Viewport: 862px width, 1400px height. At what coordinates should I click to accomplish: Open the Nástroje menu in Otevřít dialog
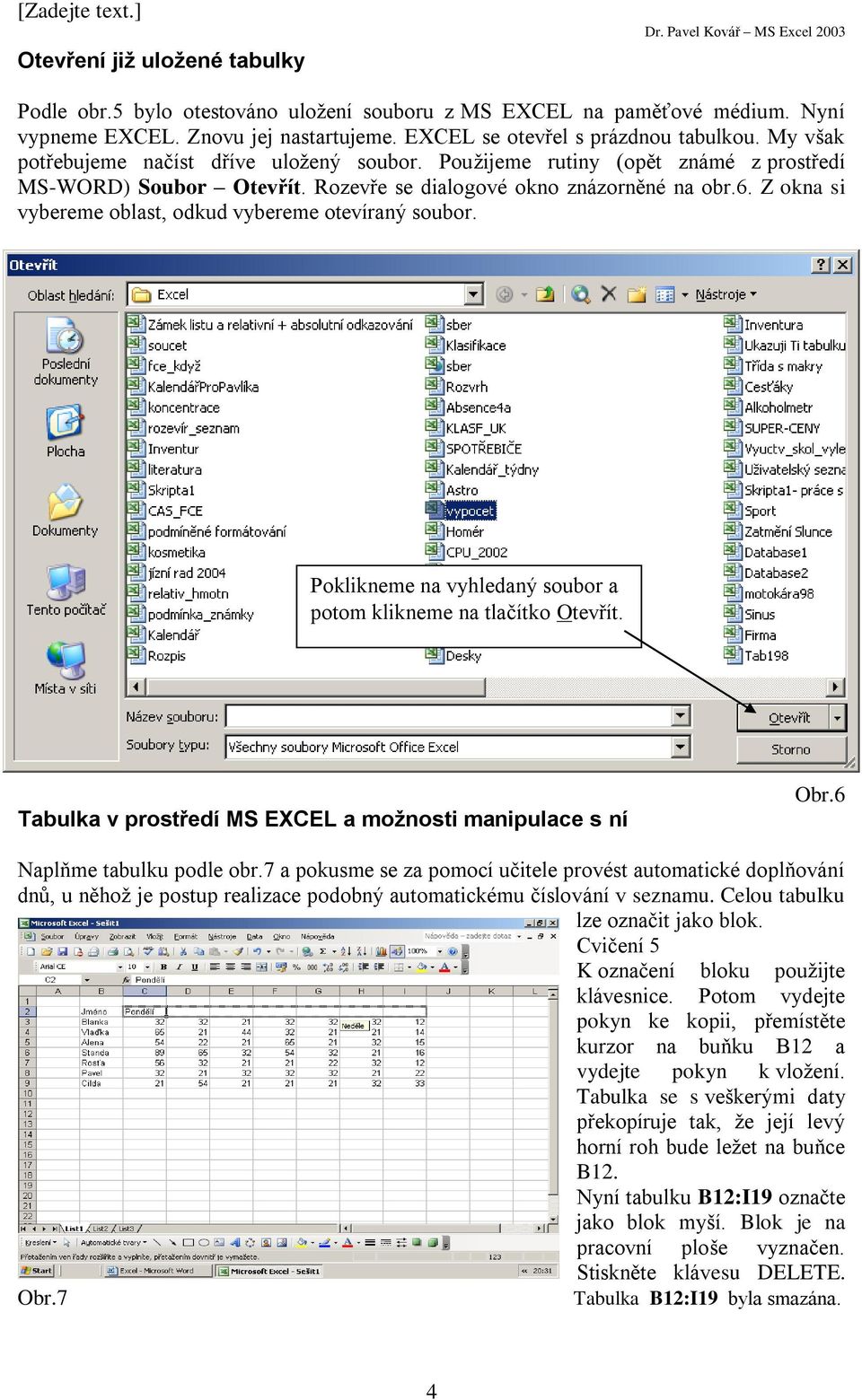pos(726,294)
